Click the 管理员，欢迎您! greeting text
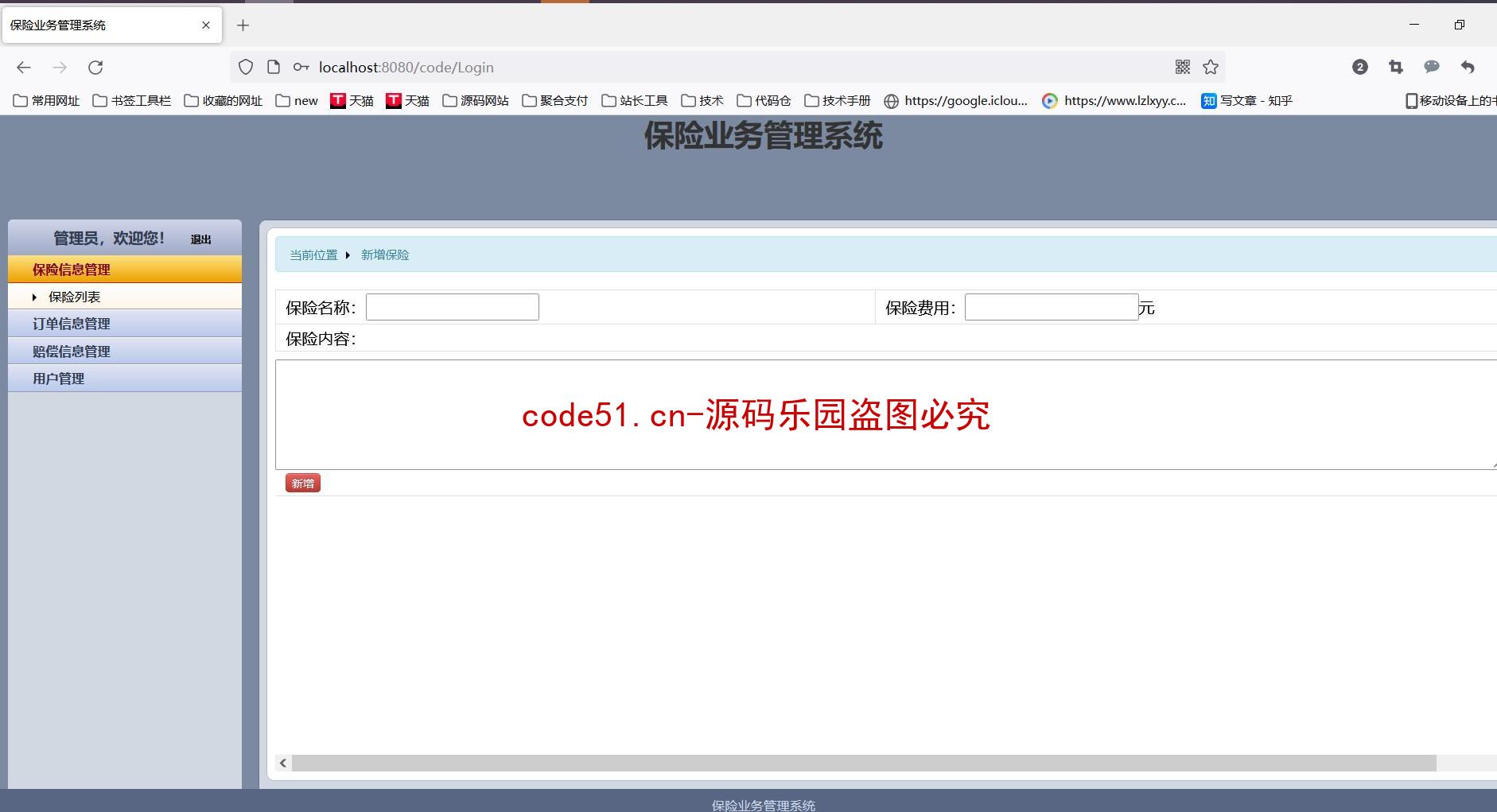 (x=109, y=238)
